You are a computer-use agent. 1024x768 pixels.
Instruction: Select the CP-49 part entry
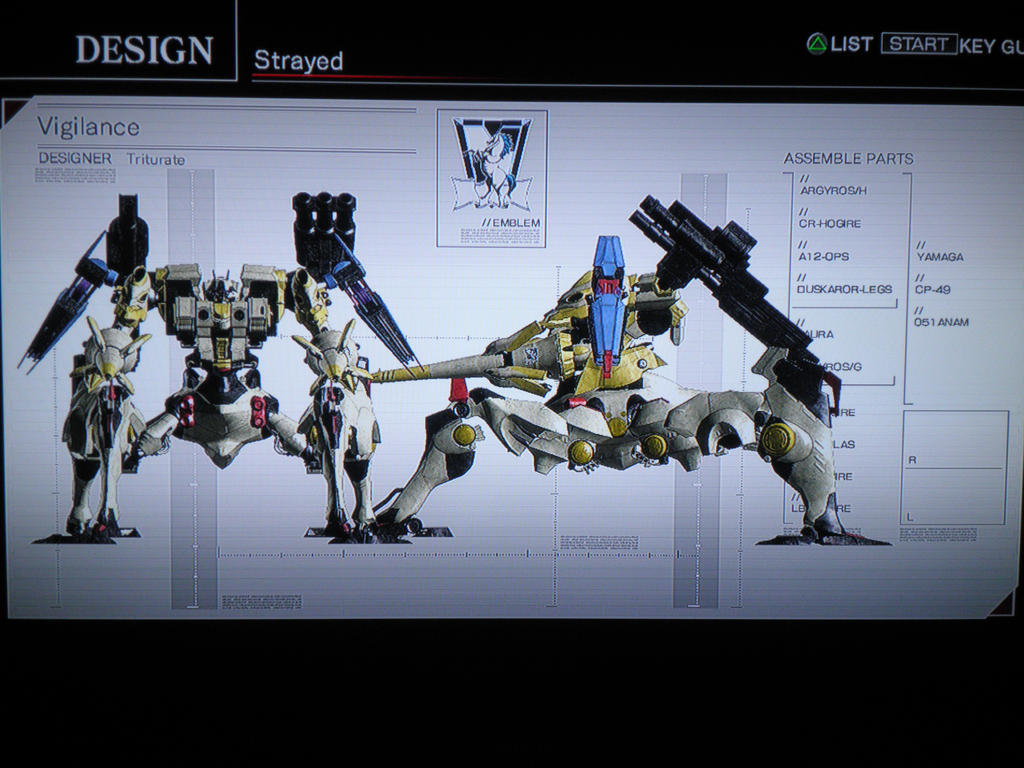coord(933,289)
